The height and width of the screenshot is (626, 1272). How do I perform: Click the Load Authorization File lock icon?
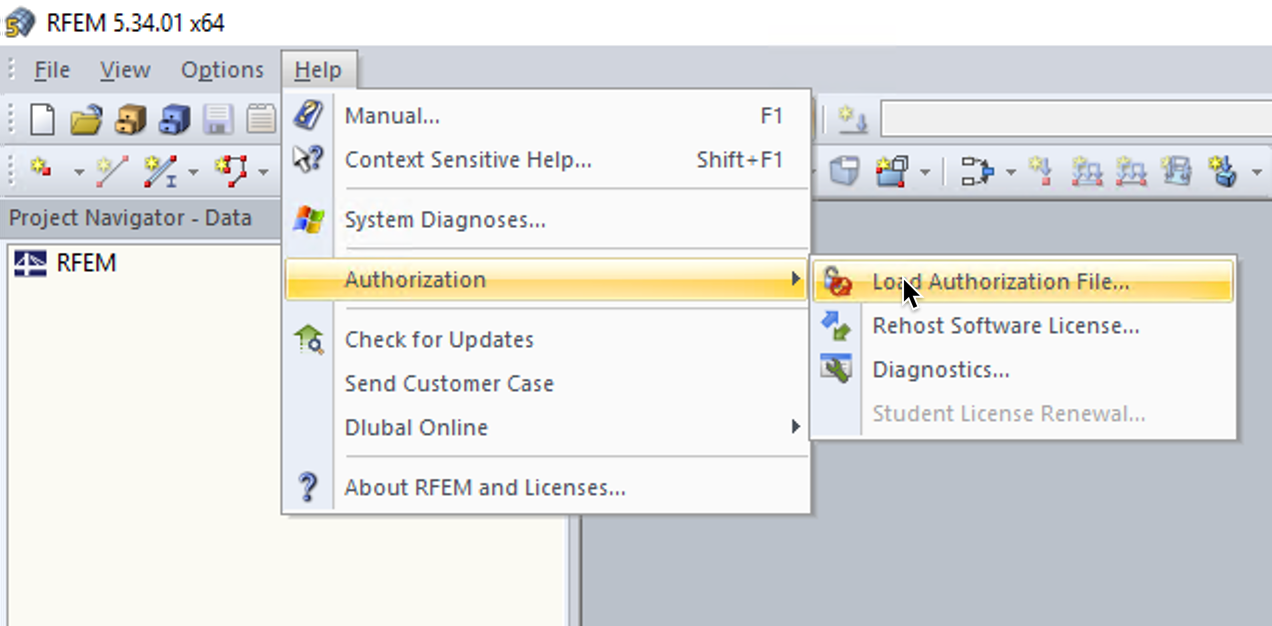pyautogui.click(x=837, y=282)
